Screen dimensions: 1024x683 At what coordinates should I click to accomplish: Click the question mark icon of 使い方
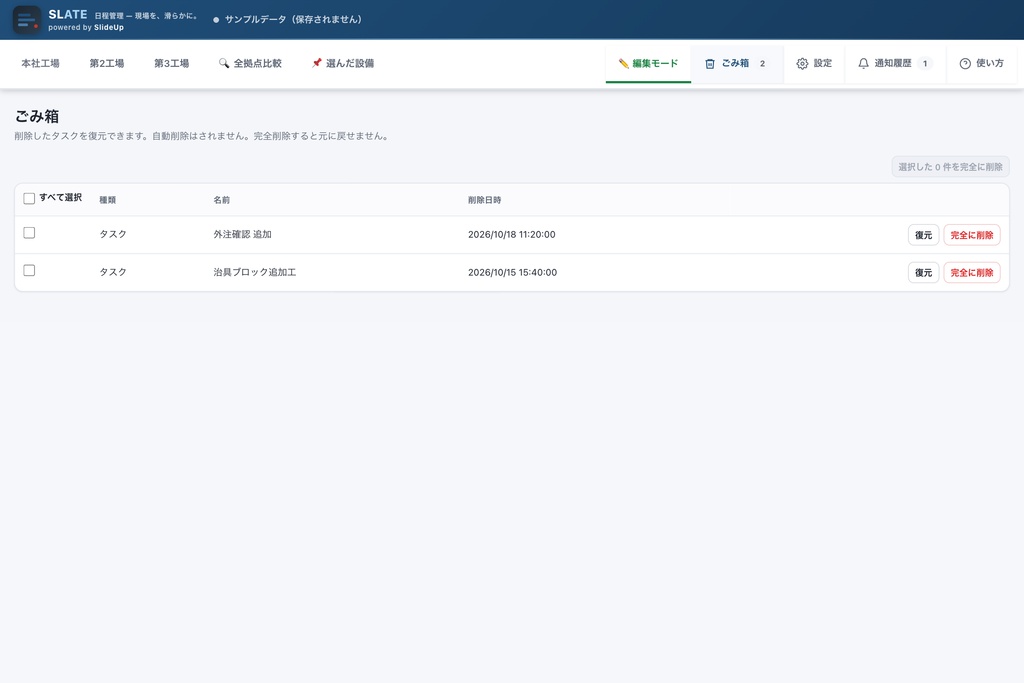[x=965, y=63]
